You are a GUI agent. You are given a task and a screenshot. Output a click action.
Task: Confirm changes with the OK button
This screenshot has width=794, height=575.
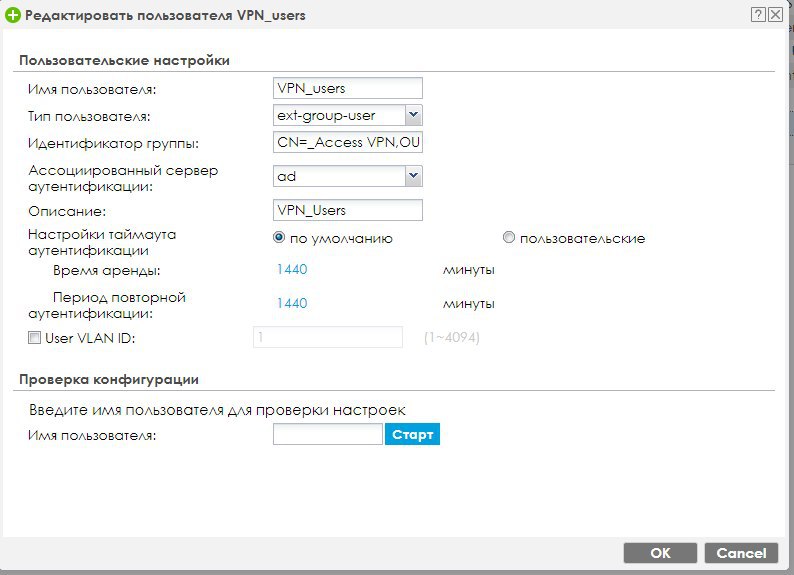click(x=660, y=552)
